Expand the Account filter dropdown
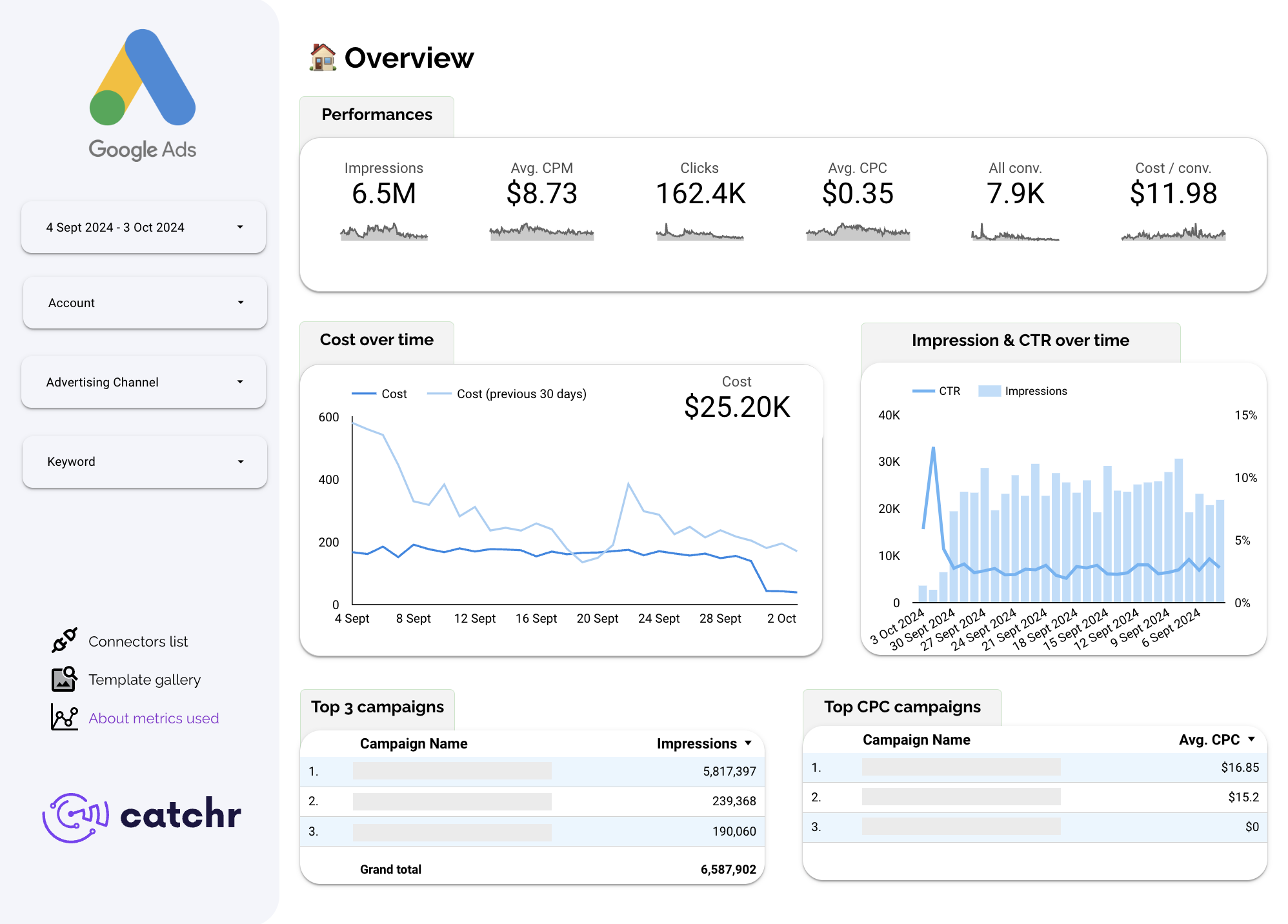 (144, 302)
